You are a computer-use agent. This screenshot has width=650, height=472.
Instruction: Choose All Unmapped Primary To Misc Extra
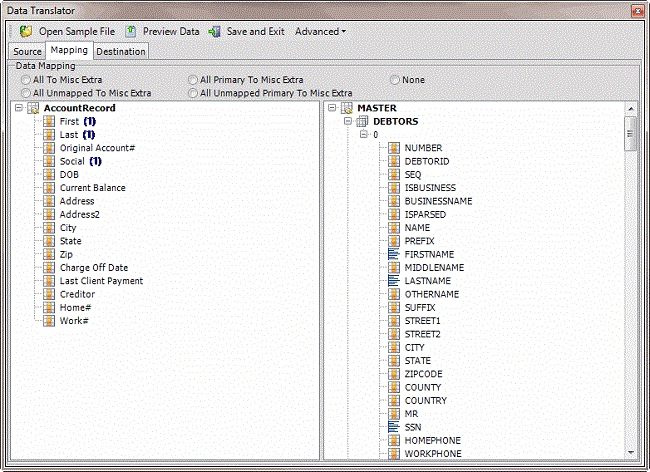[x=194, y=93]
